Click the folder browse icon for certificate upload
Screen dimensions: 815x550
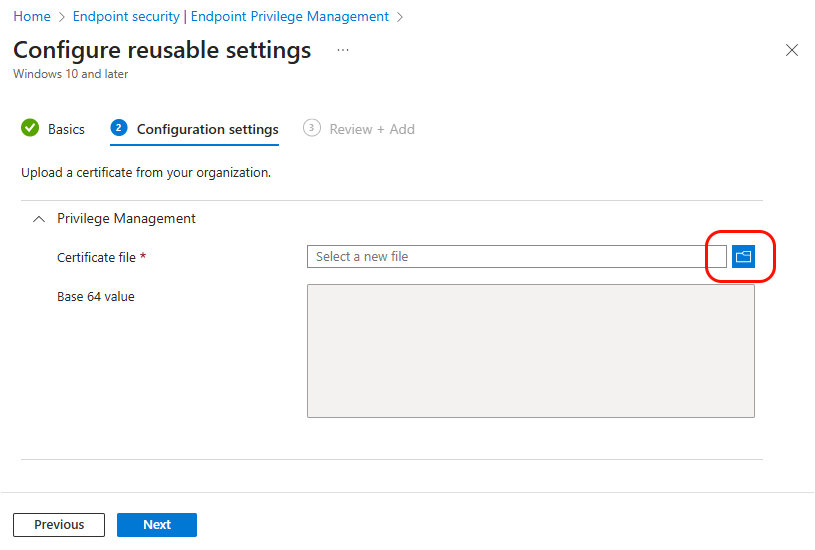coord(743,257)
